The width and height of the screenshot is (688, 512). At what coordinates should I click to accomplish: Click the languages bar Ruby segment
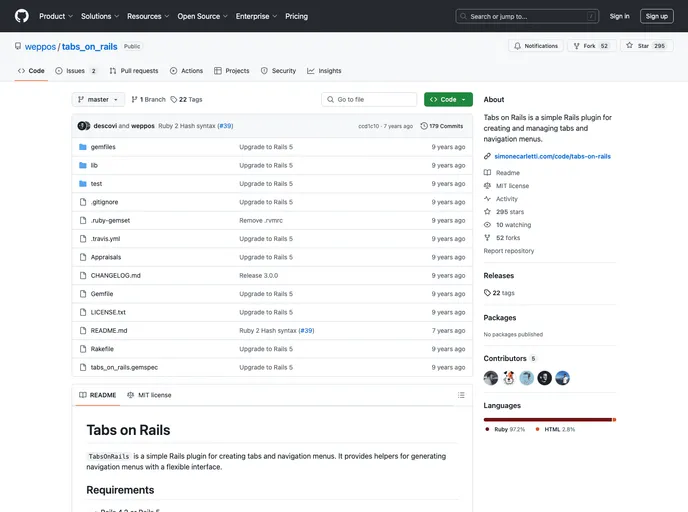tap(548, 420)
